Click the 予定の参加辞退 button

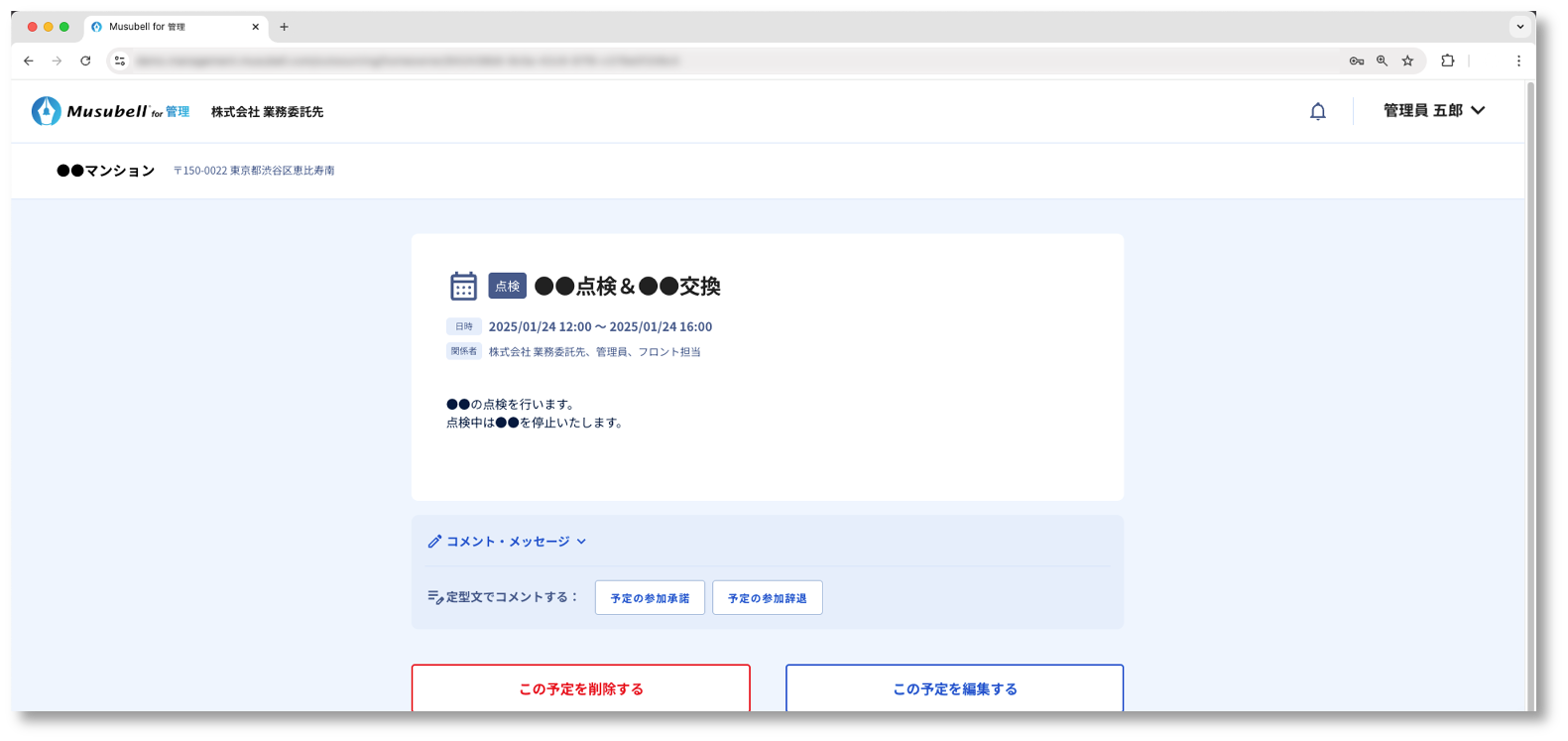(x=767, y=598)
